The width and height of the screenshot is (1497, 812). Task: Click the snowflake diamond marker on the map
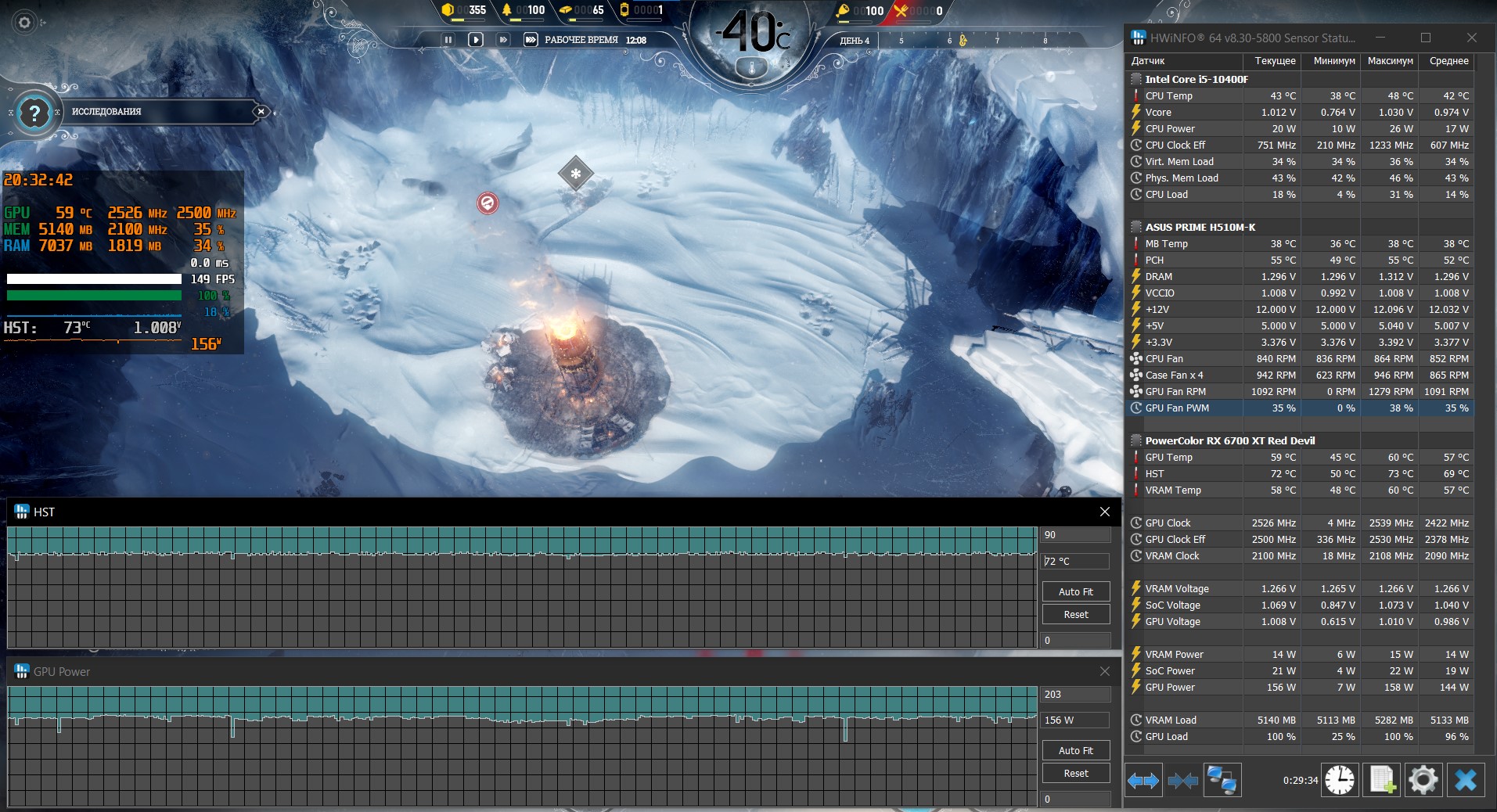coord(576,173)
